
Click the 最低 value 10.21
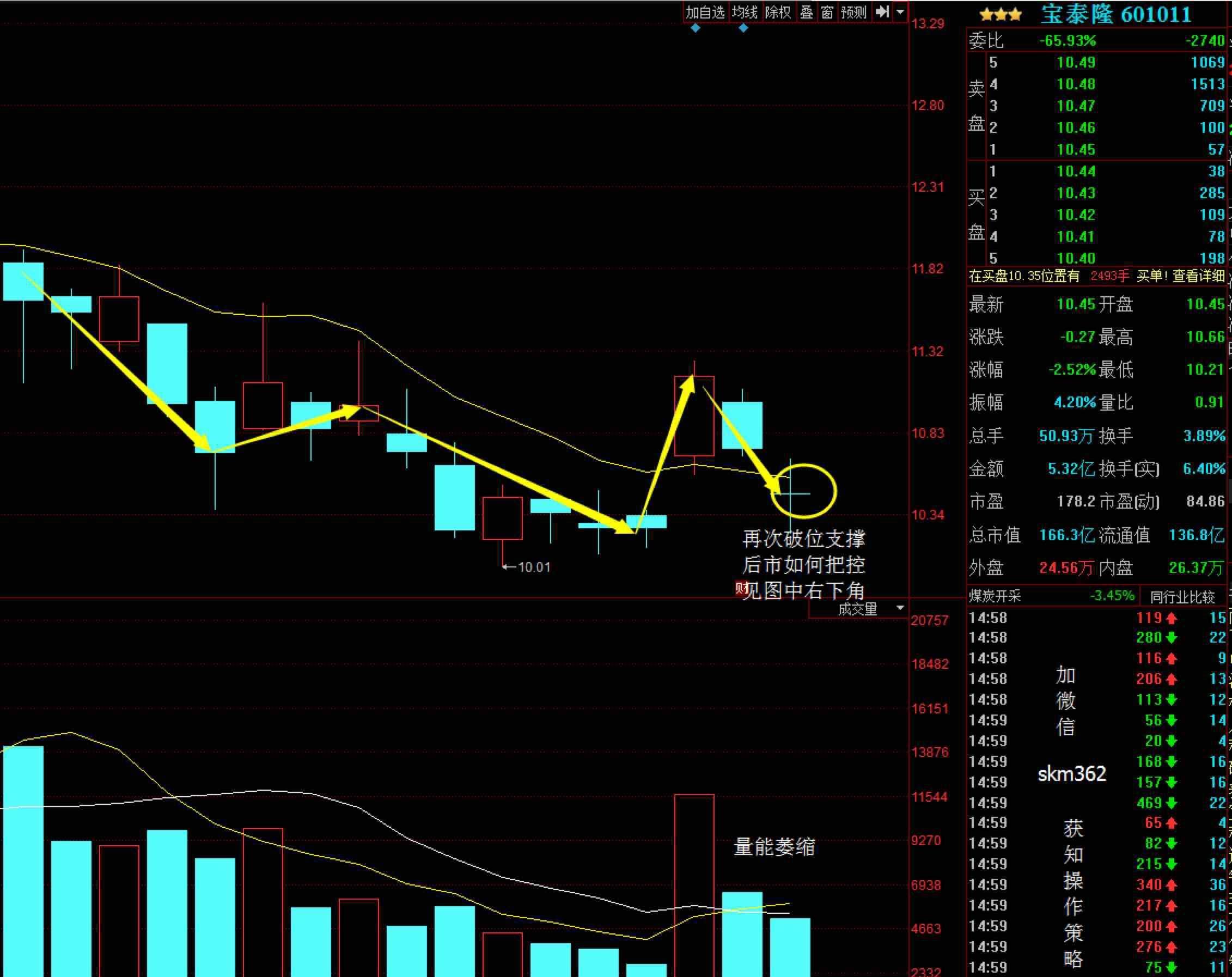[x=1206, y=370]
